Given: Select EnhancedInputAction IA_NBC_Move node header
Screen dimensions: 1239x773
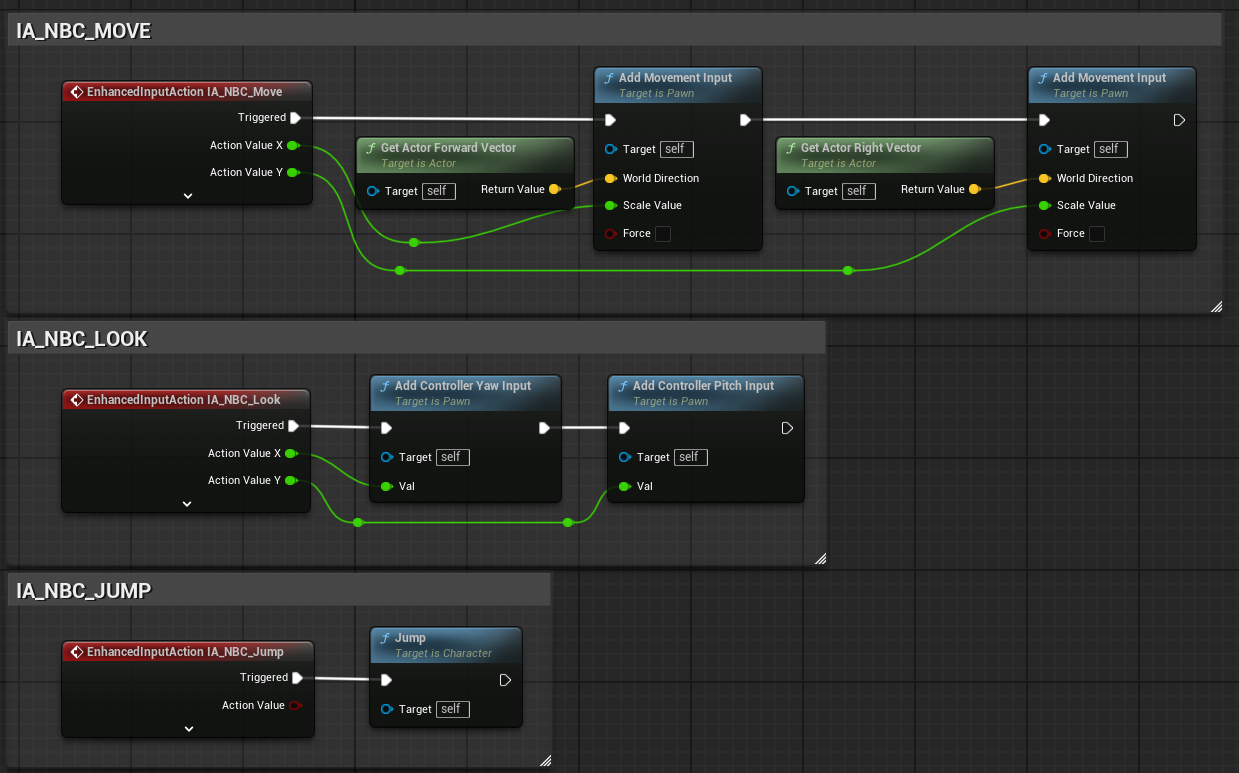Looking at the screenshot, I should 187,92.
